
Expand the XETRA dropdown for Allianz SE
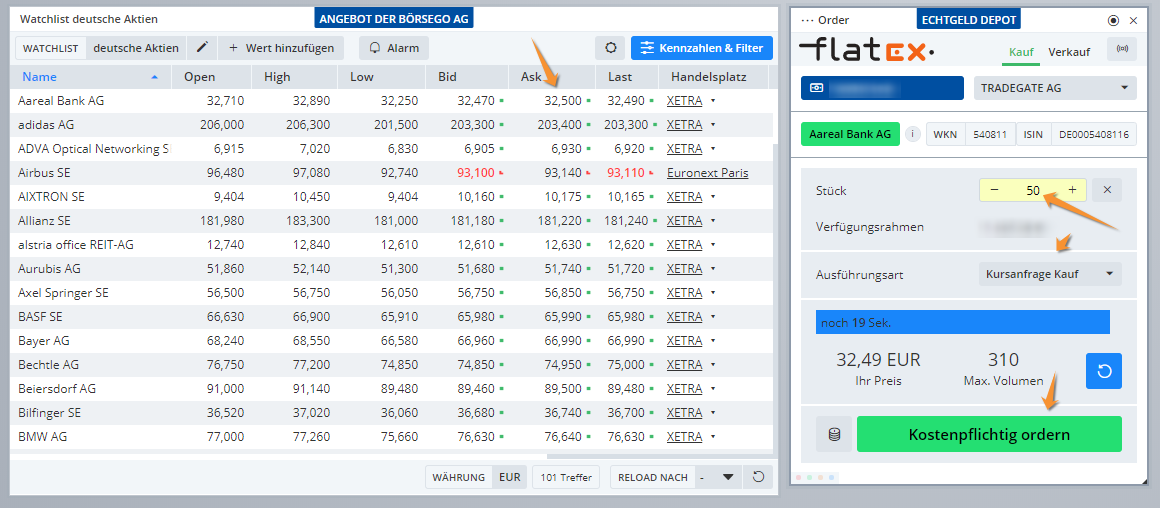[x=713, y=220]
